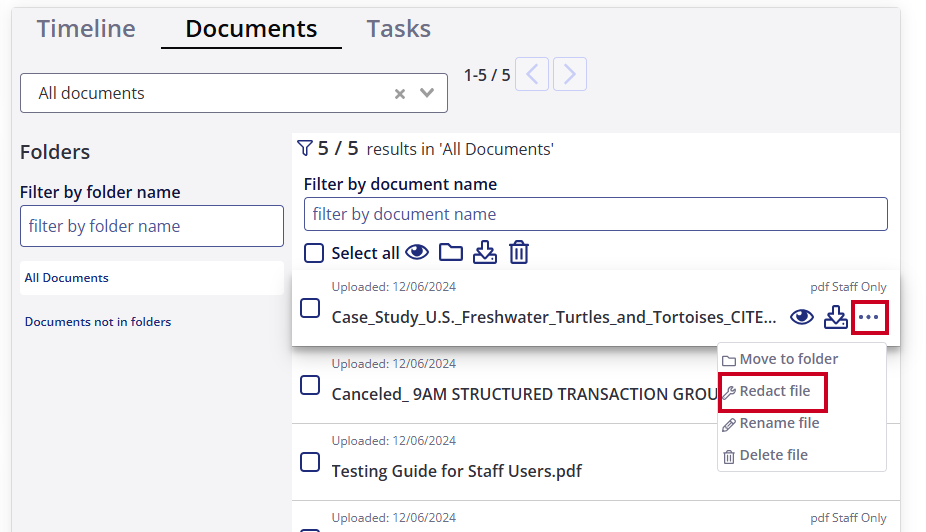Click the bulk view eye icon
Screen dimensions: 926x532
click(417, 252)
